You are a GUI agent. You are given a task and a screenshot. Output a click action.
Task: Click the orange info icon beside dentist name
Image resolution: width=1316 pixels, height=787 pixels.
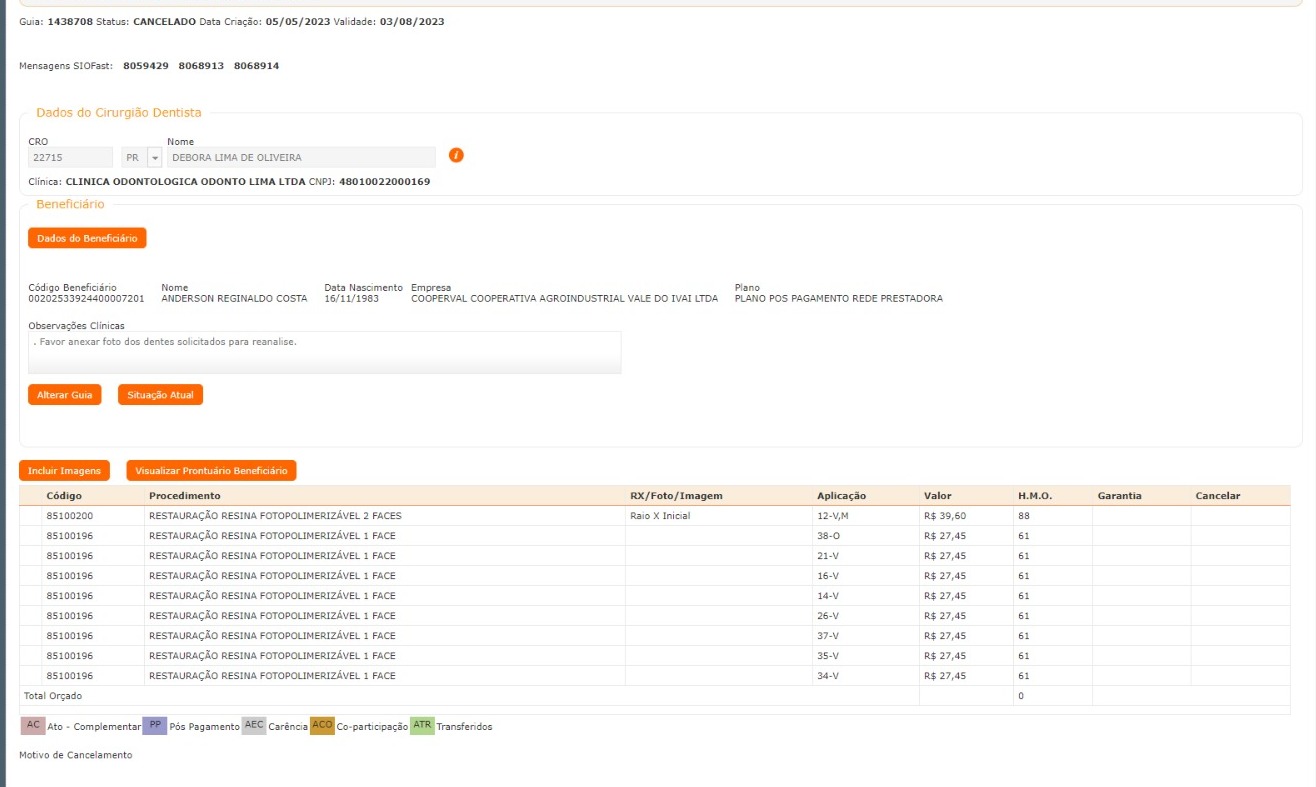click(456, 156)
